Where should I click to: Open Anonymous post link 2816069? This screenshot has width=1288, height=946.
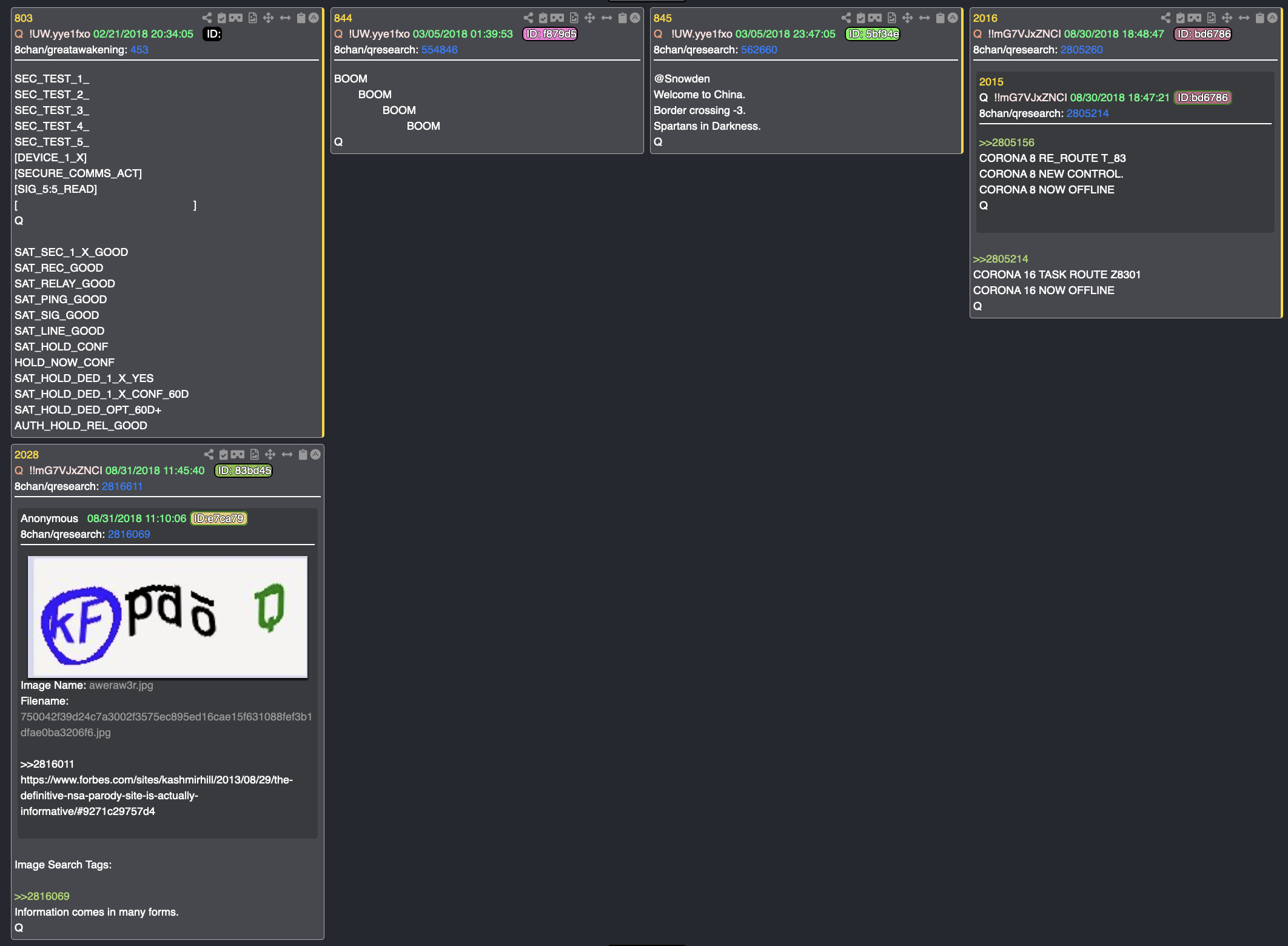(129, 534)
